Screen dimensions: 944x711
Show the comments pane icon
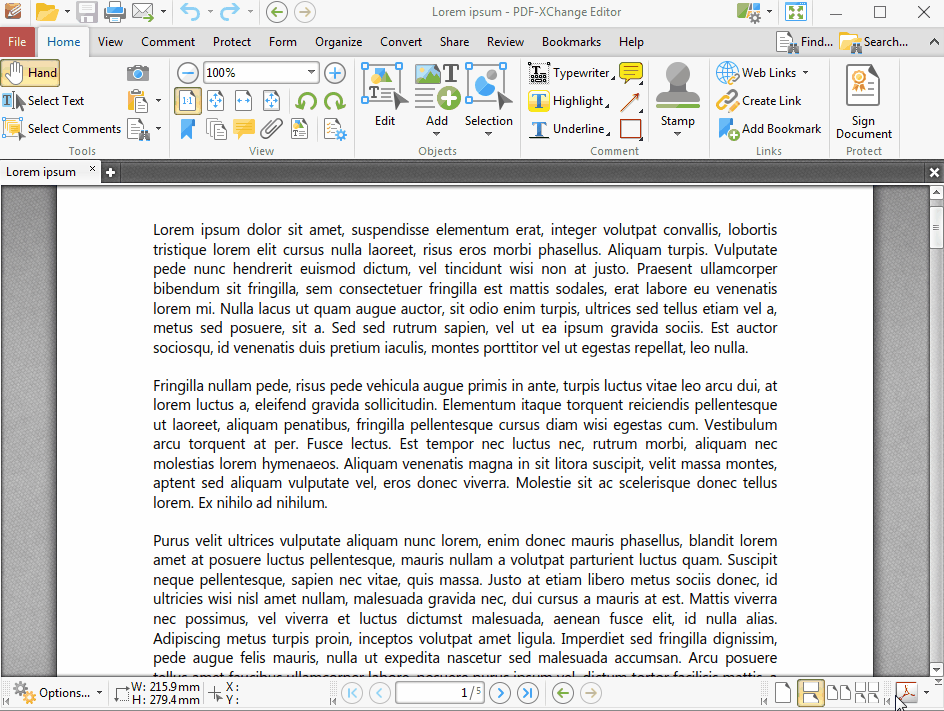pos(243,129)
